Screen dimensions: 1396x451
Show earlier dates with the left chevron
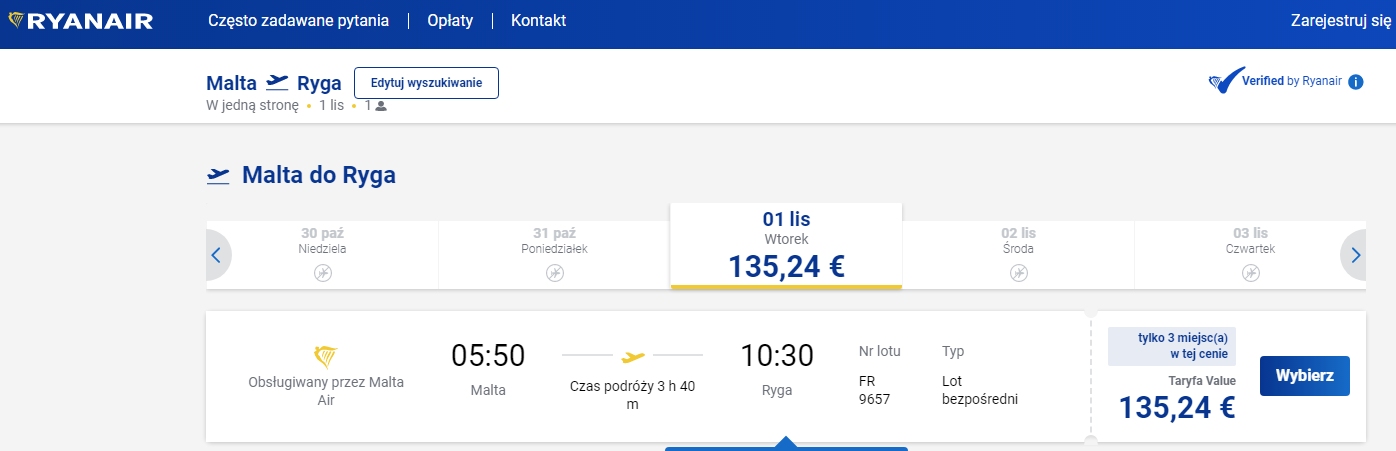[x=216, y=256]
